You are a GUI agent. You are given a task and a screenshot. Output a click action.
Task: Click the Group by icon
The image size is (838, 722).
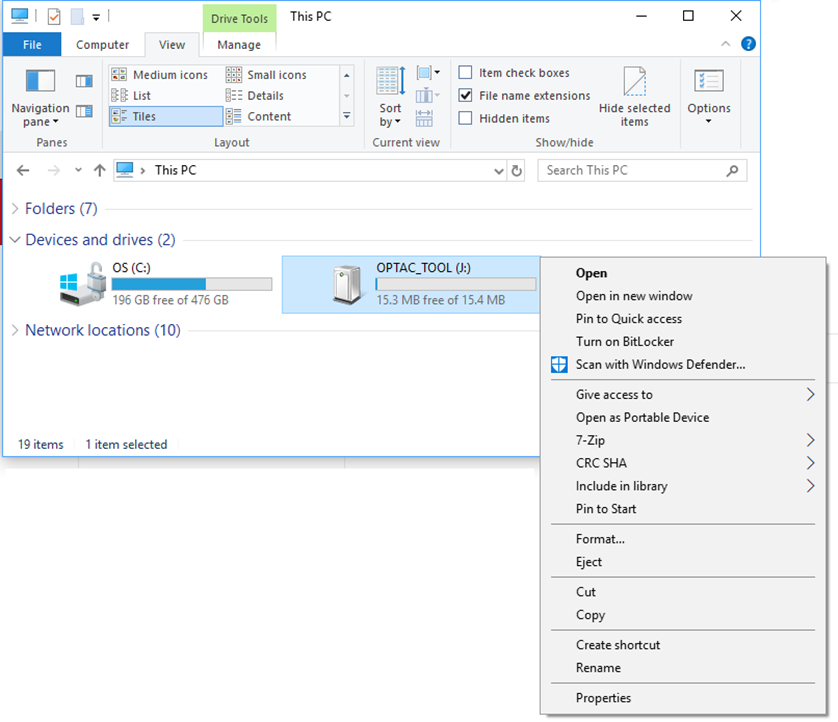pos(428,72)
